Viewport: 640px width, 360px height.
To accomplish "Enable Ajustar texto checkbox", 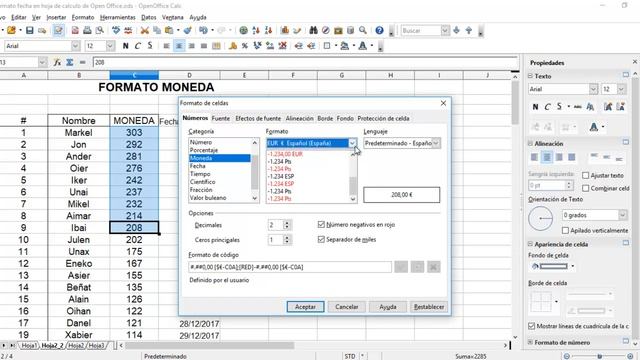I will point(586,176).
